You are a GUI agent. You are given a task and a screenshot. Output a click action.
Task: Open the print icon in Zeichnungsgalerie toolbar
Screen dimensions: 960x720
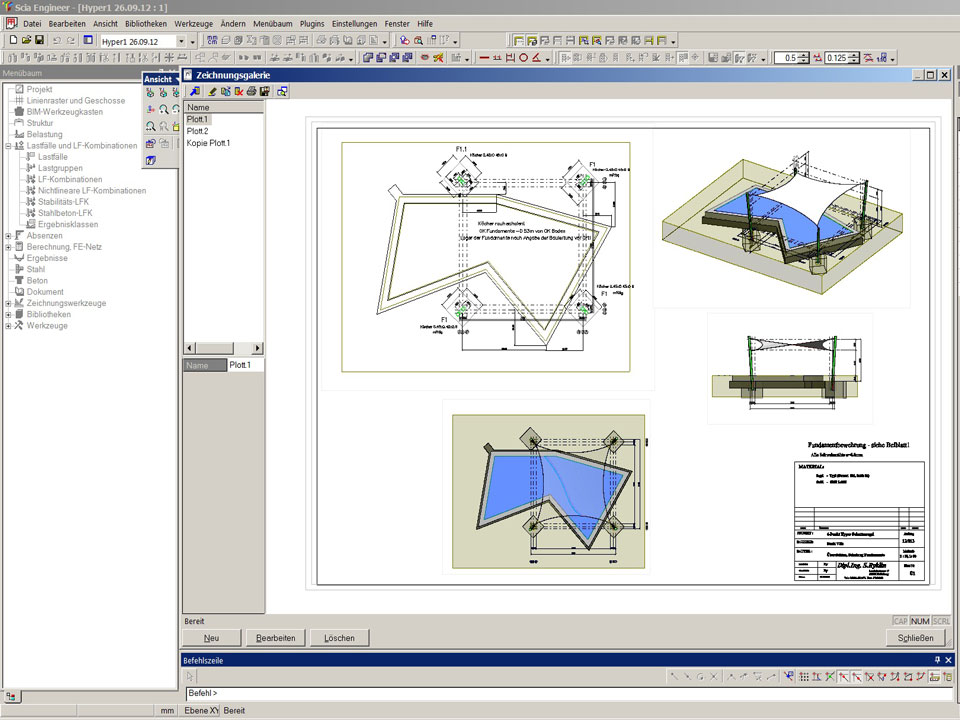tap(252, 92)
